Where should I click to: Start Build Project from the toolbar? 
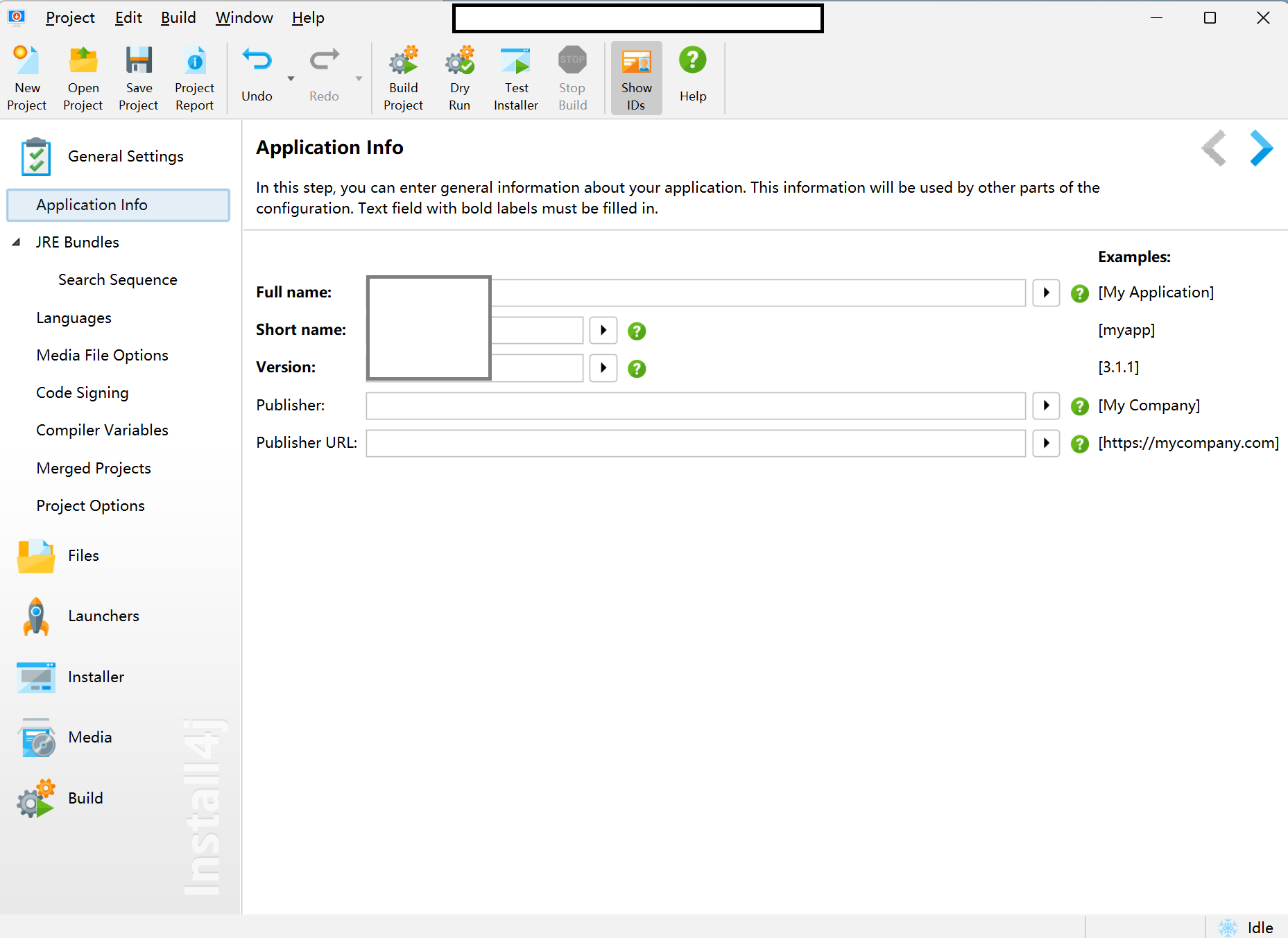point(403,78)
